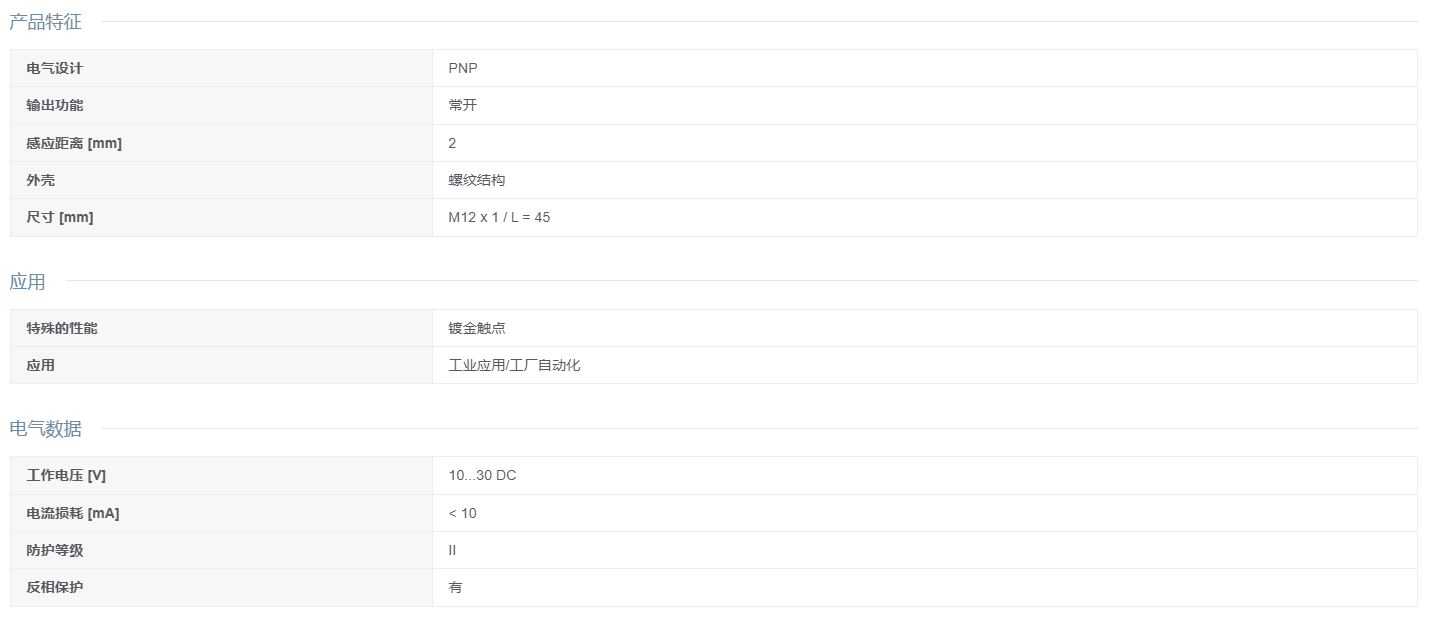Select the 尺寸 [mm] label
This screenshot has width=1432, height=618.
60,217
